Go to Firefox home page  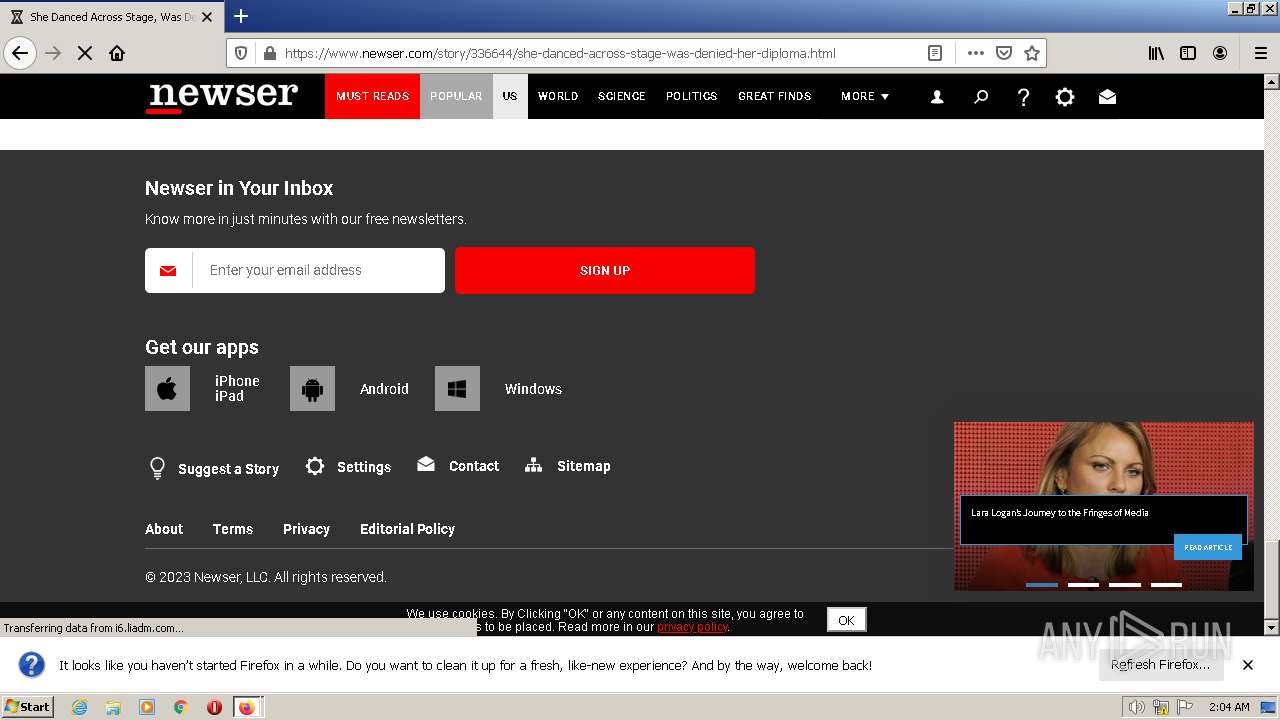(117, 53)
